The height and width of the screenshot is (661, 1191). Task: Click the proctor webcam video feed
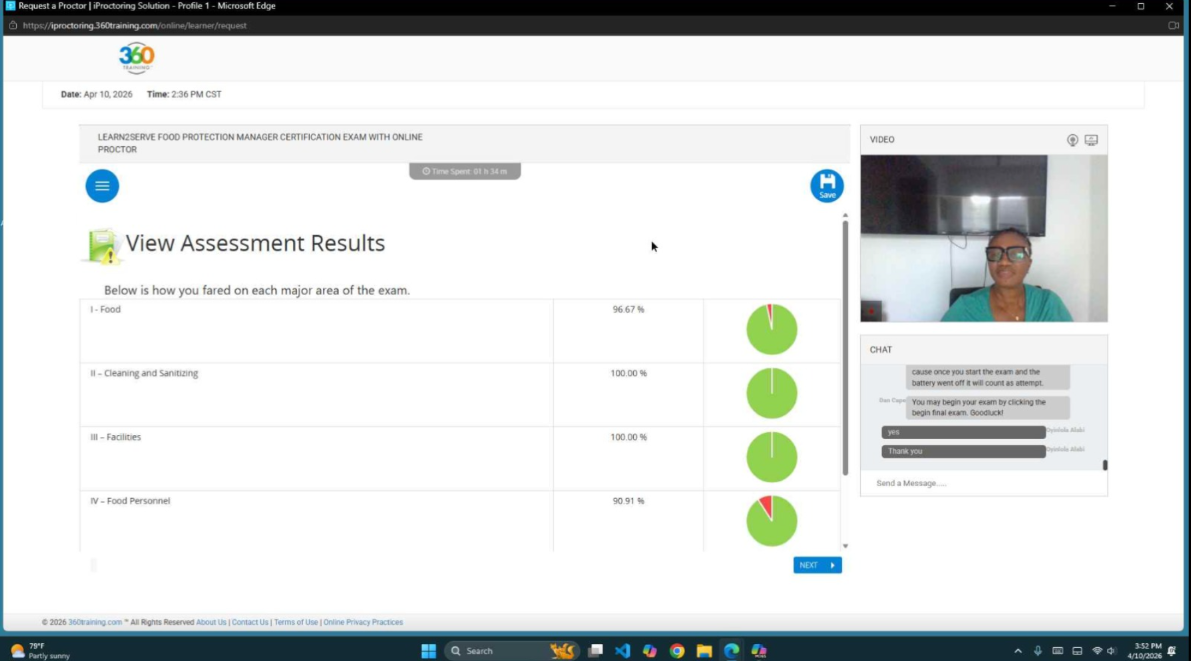(x=984, y=239)
